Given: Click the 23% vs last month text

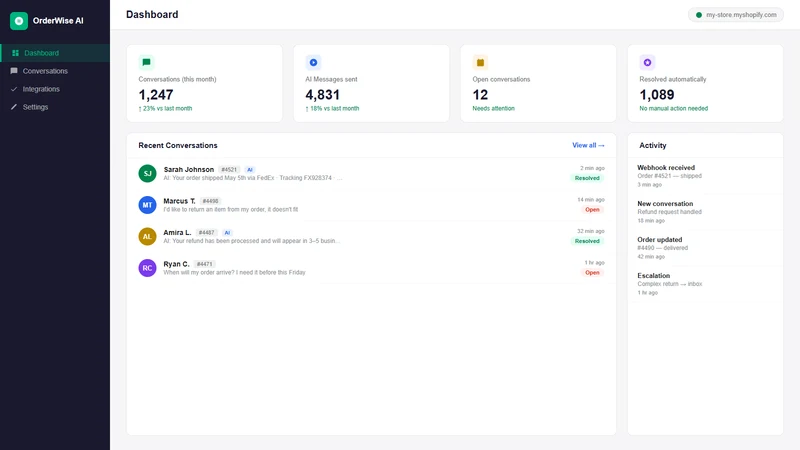Looking at the screenshot, I should tap(165, 109).
